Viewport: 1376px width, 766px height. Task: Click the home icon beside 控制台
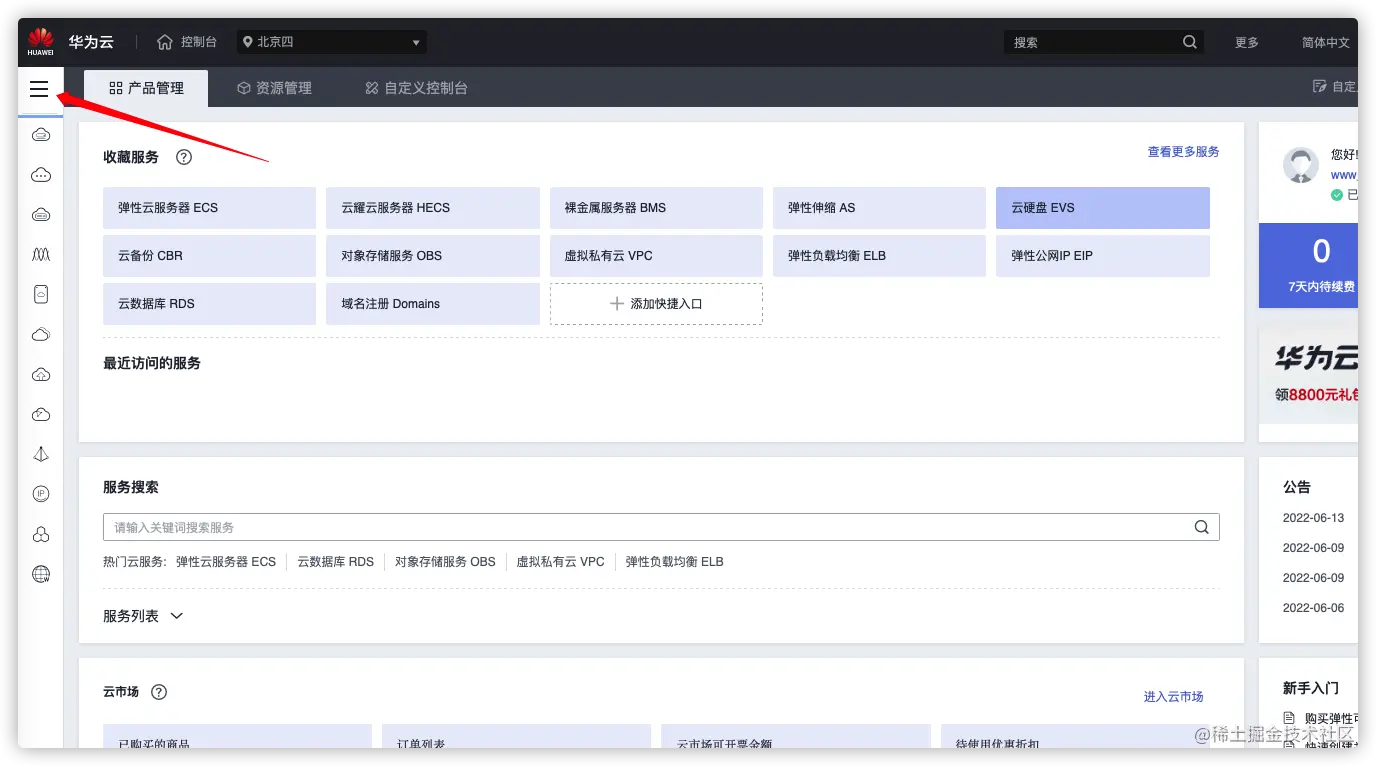pyautogui.click(x=165, y=42)
